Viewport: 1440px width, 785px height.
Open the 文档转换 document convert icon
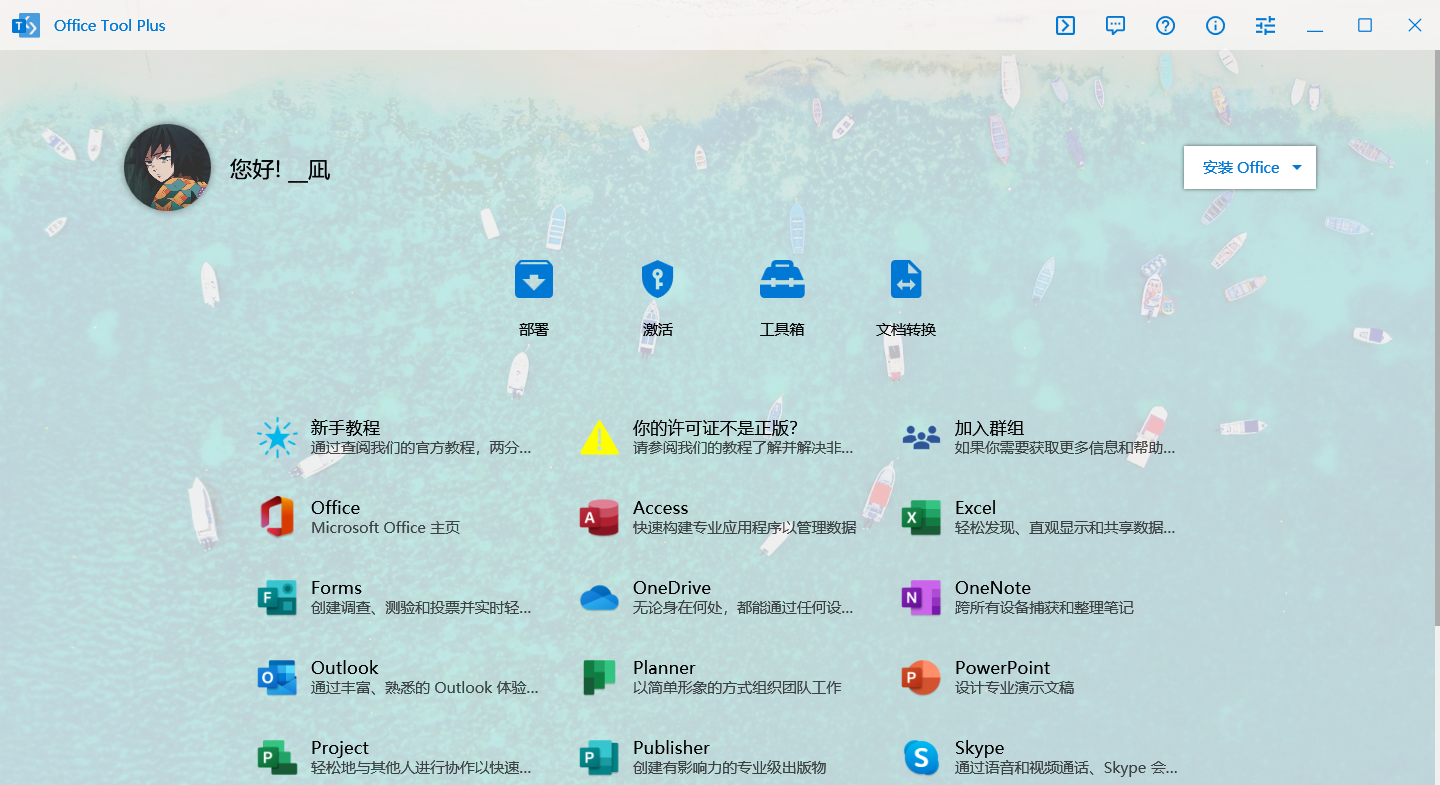tap(906, 279)
